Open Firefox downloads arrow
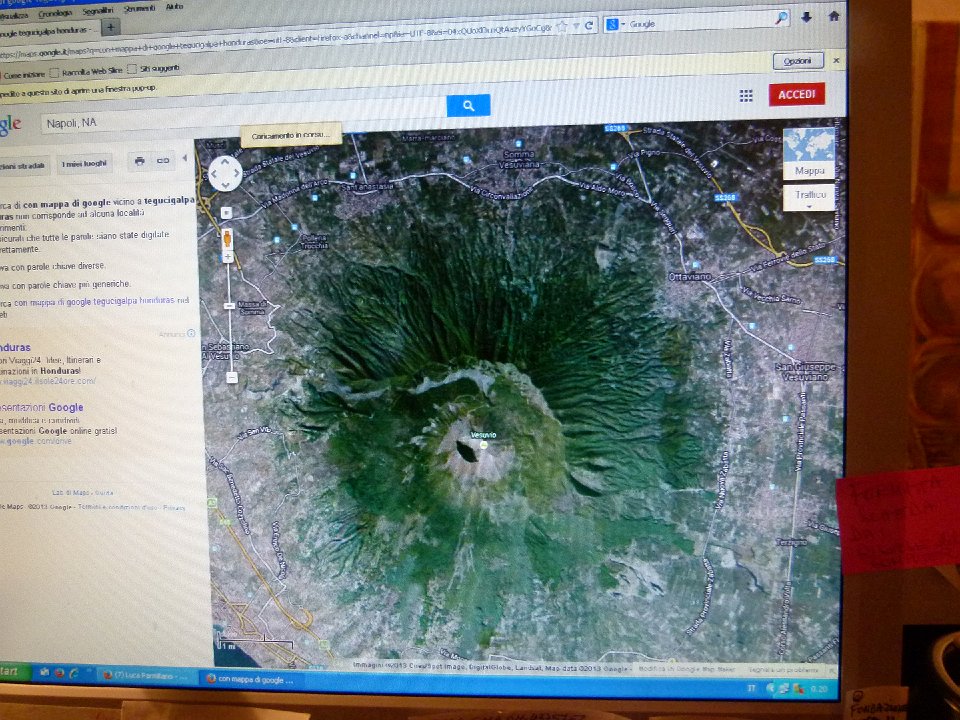 (x=806, y=17)
